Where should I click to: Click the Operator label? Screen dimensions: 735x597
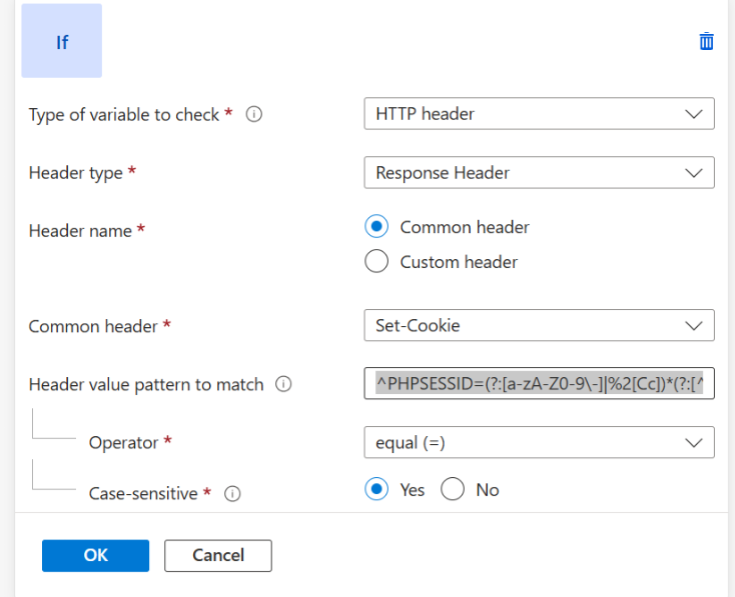coord(123,443)
